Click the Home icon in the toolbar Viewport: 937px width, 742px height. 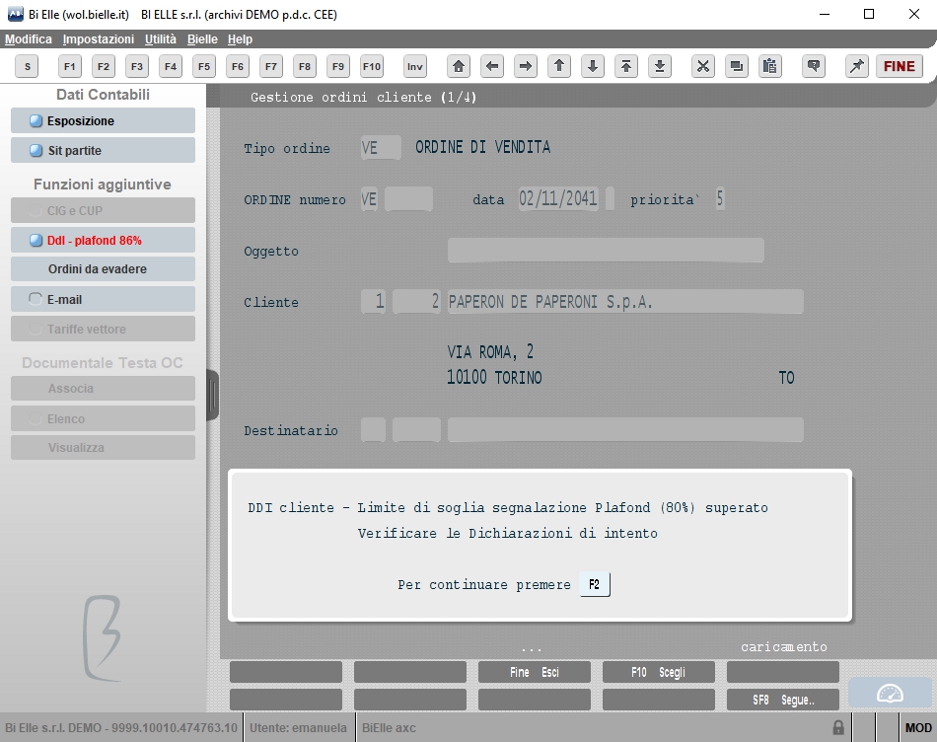point(458,66)
